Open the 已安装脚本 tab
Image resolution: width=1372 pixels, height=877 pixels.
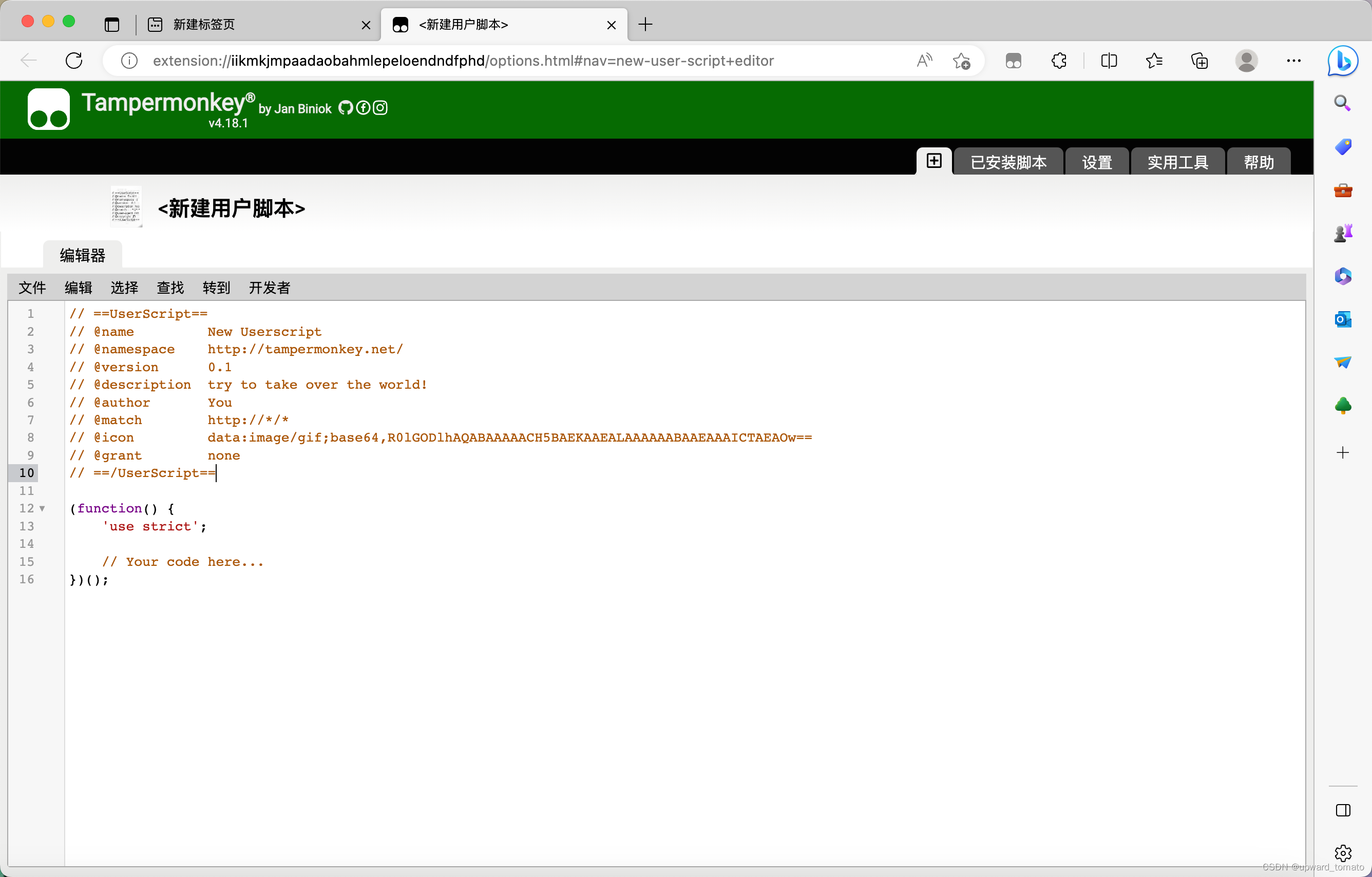tap(1008, 162)
